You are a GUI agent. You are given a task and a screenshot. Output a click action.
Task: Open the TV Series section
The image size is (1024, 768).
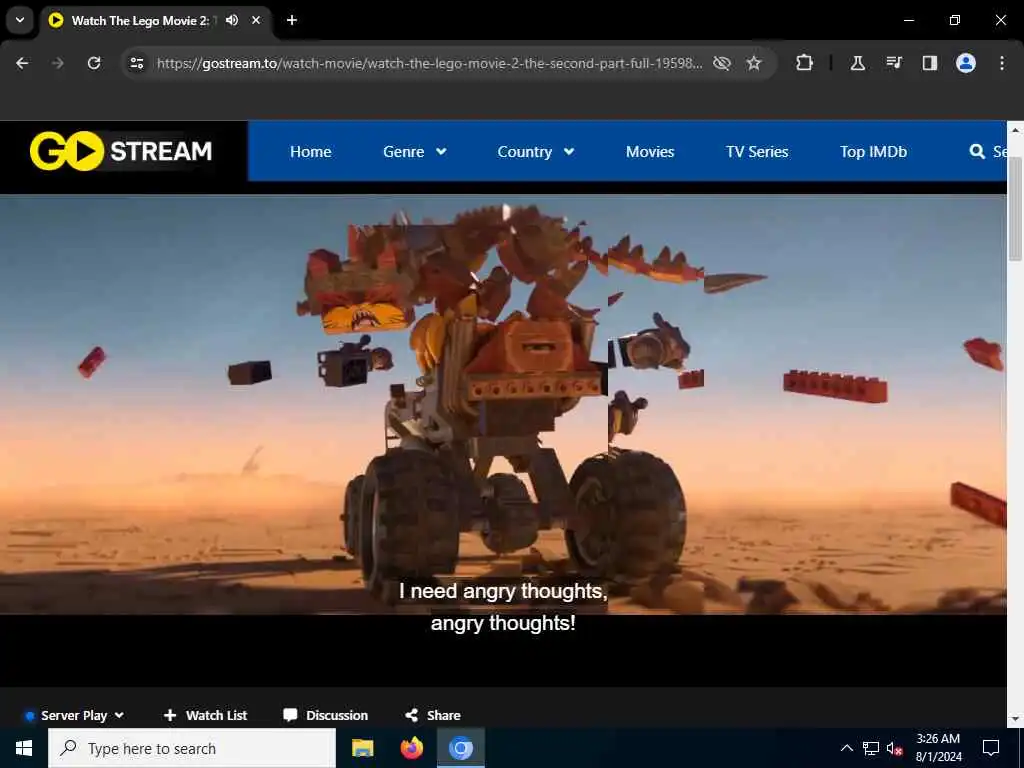click(757, 152)
